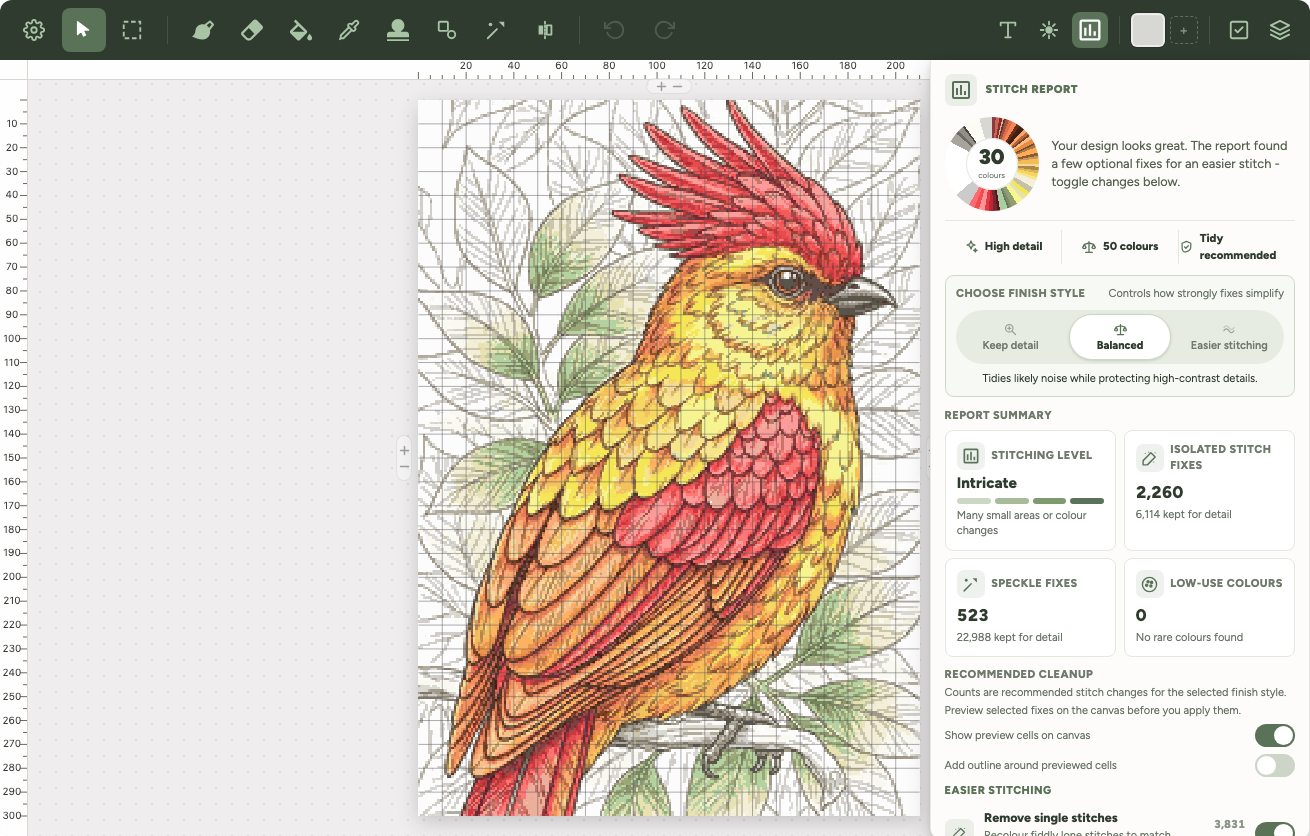This screenshot has width=1310, height=836.
Task: Open the Isolated Stitch Fixes card
Action: (x=1209, y=491)
